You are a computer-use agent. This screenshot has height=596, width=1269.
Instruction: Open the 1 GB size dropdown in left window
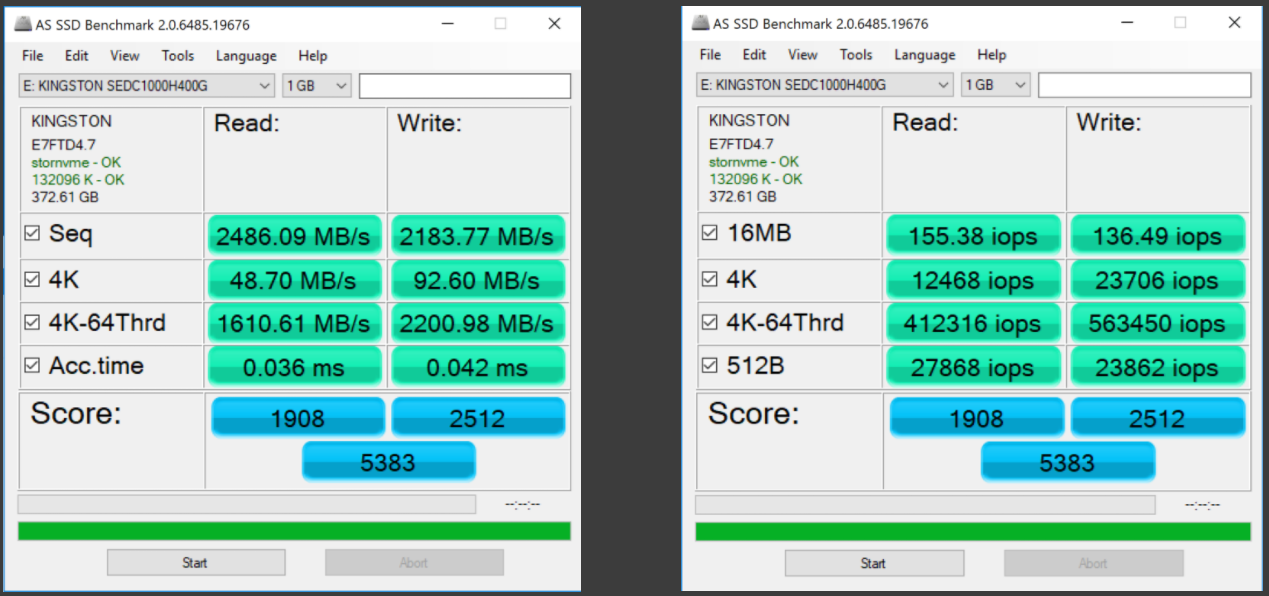pyautogui.click(x=316, y=86)
